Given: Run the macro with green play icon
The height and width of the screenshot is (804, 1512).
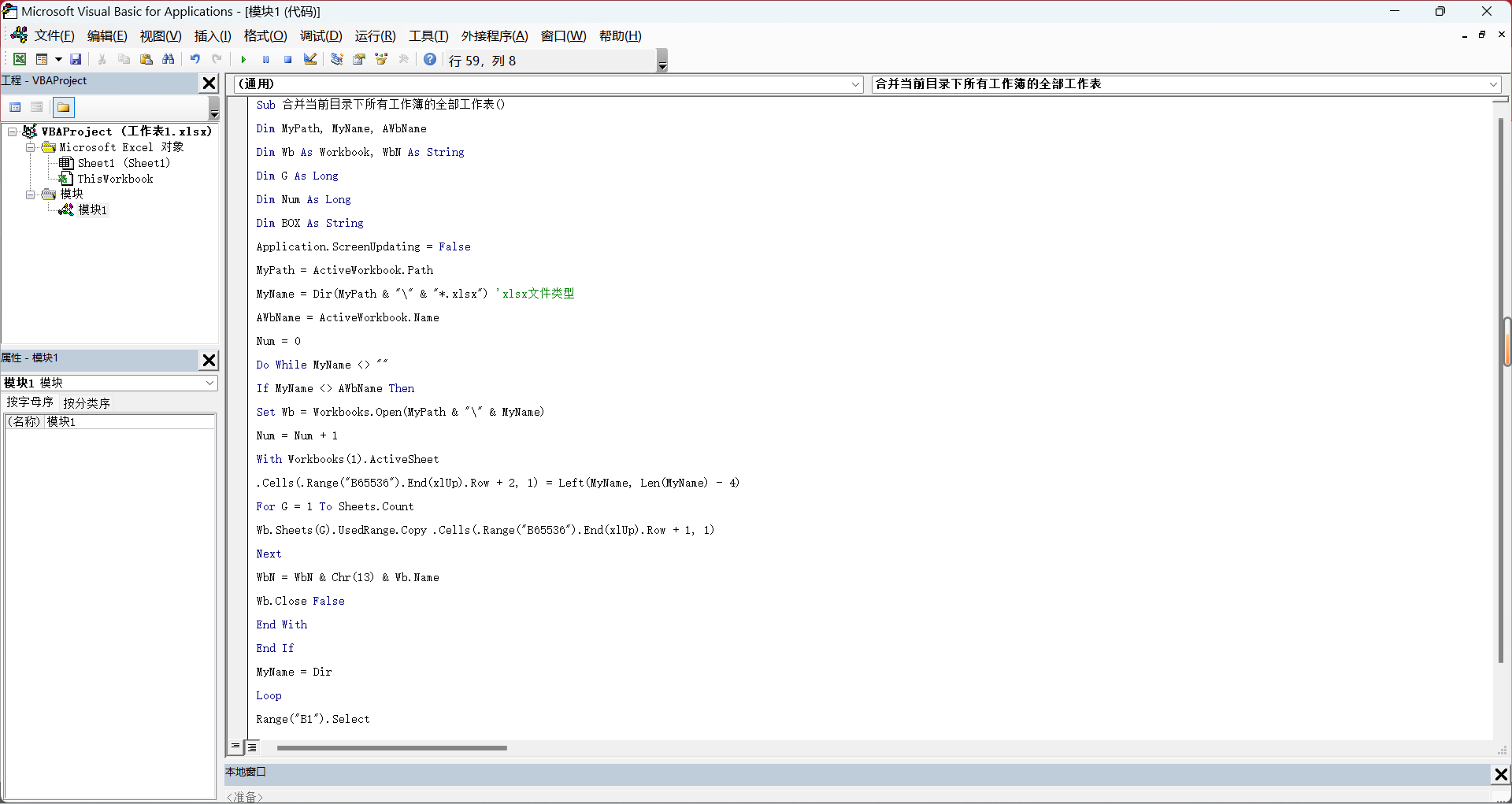Looking at the screenshot, I should [x=243, y=60].
